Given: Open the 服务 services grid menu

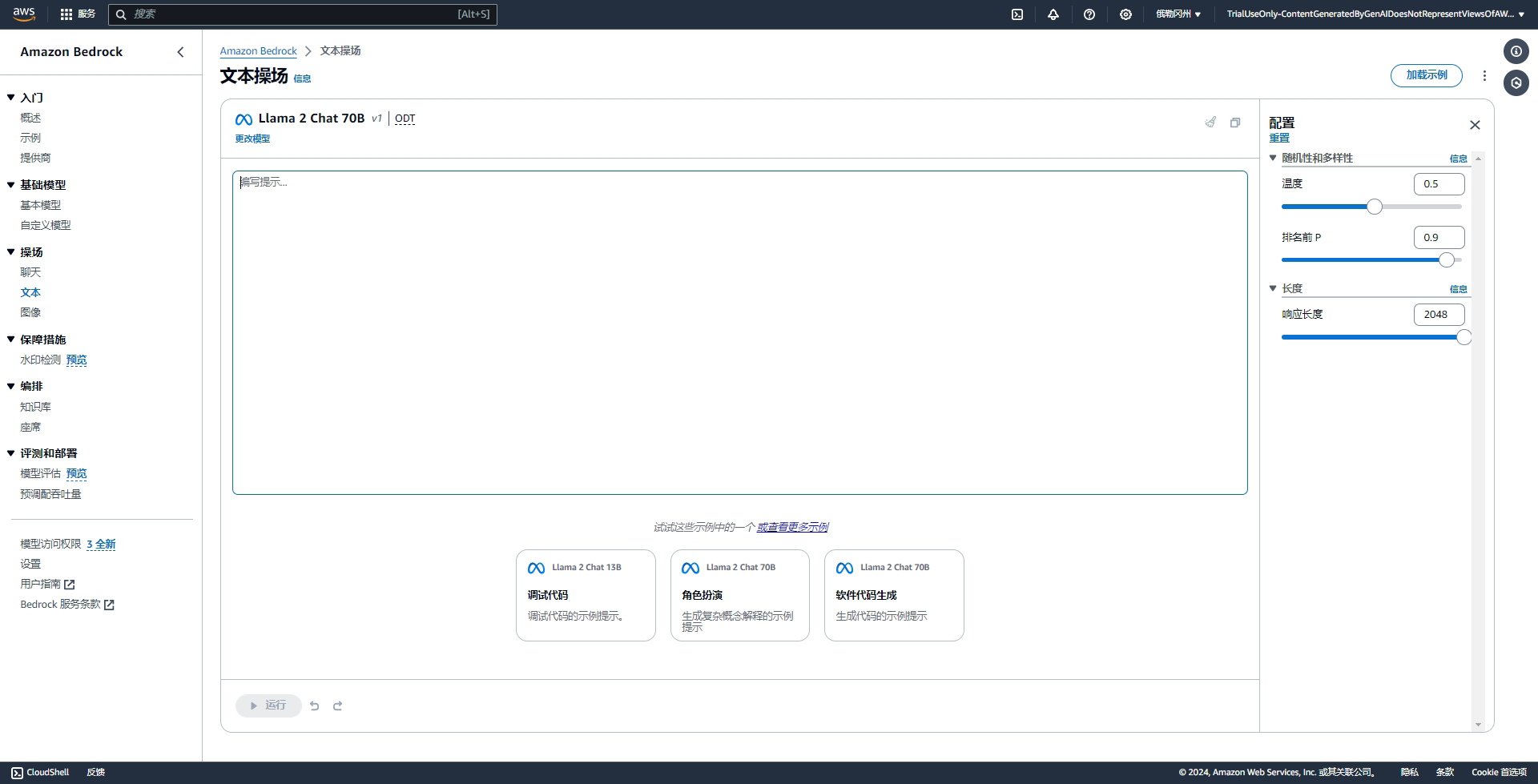Looking at the screenshot, I should (78, 14).
